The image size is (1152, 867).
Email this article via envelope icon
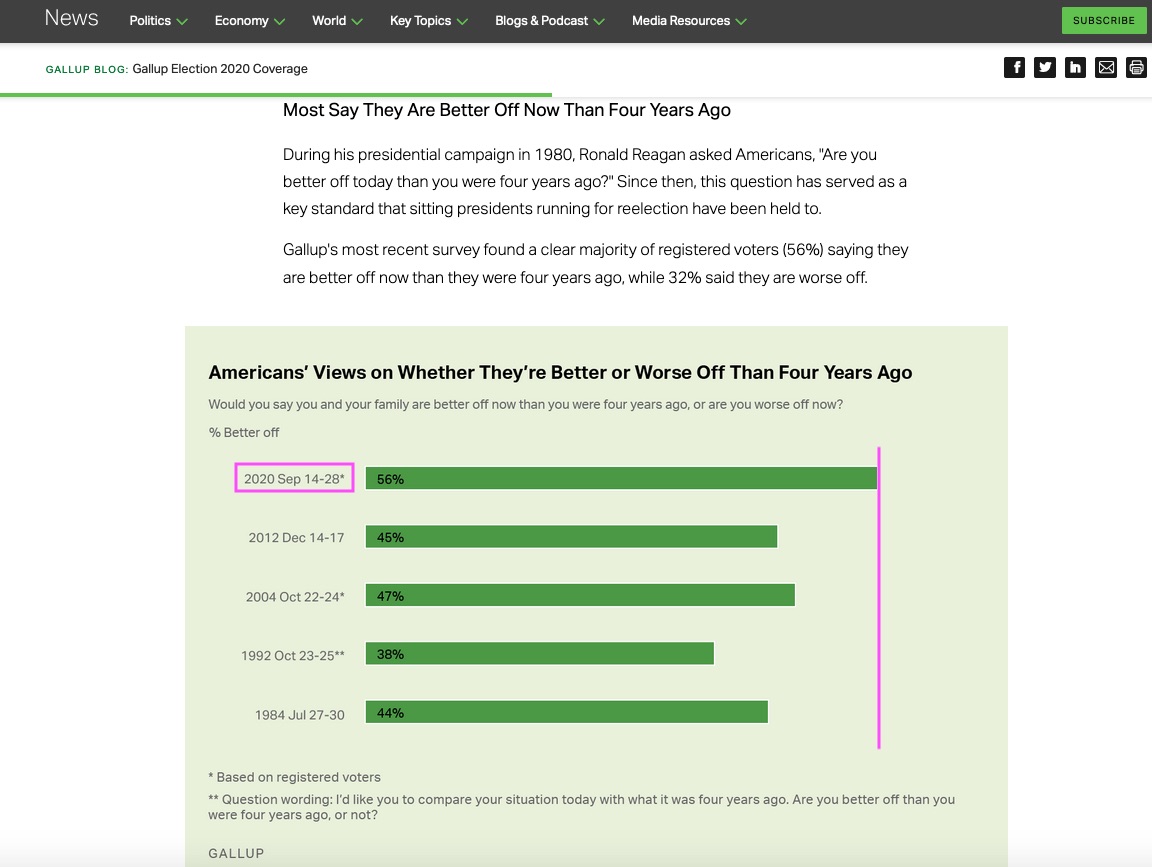tap(1106, 68)
